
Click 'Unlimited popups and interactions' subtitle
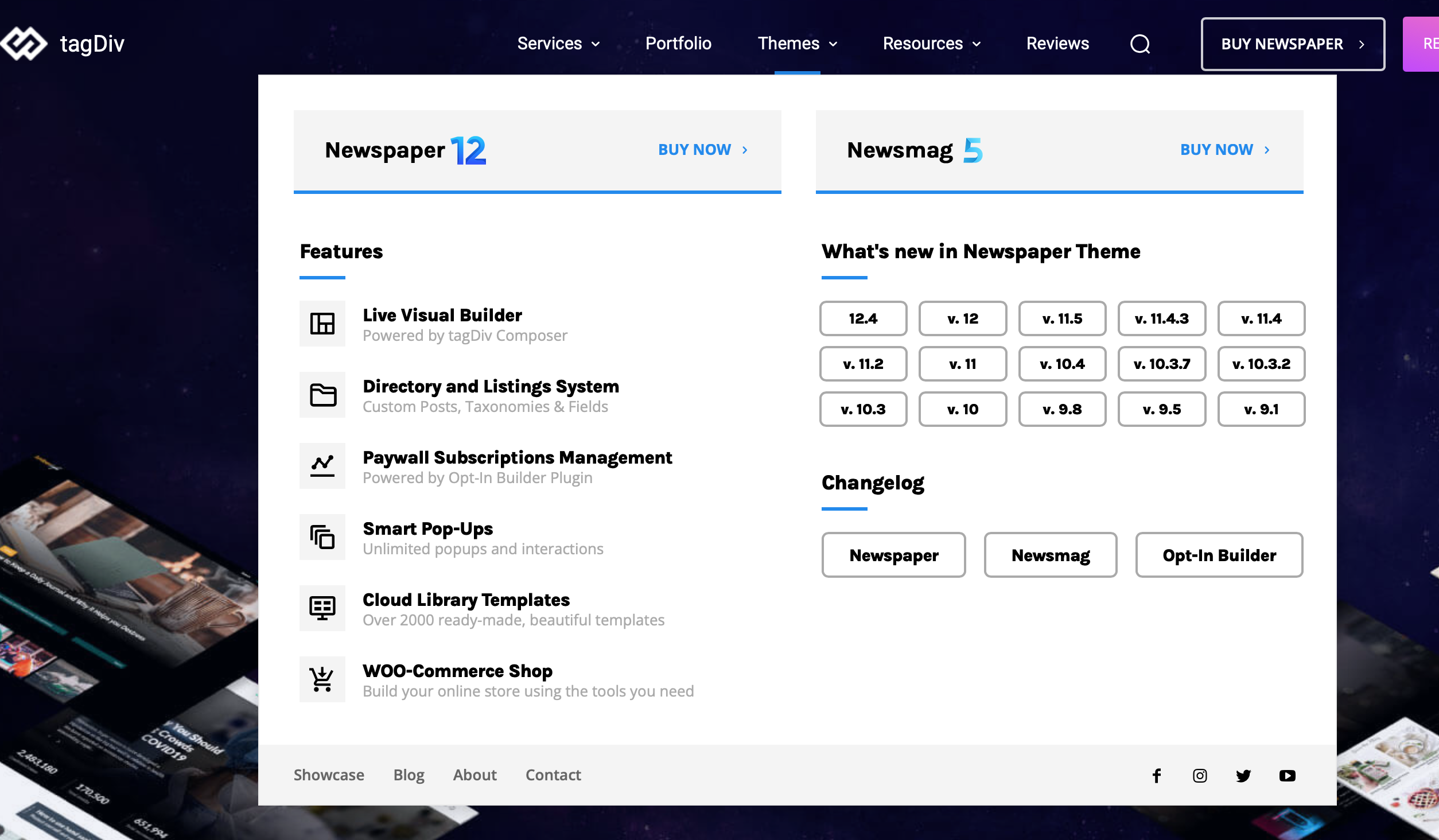pos(483,549)
